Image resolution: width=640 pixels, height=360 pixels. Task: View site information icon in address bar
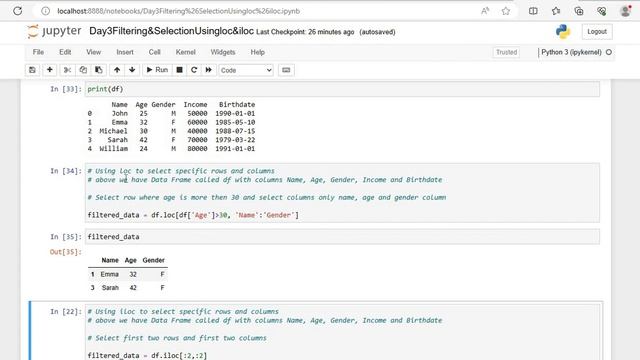pos(45,11)
